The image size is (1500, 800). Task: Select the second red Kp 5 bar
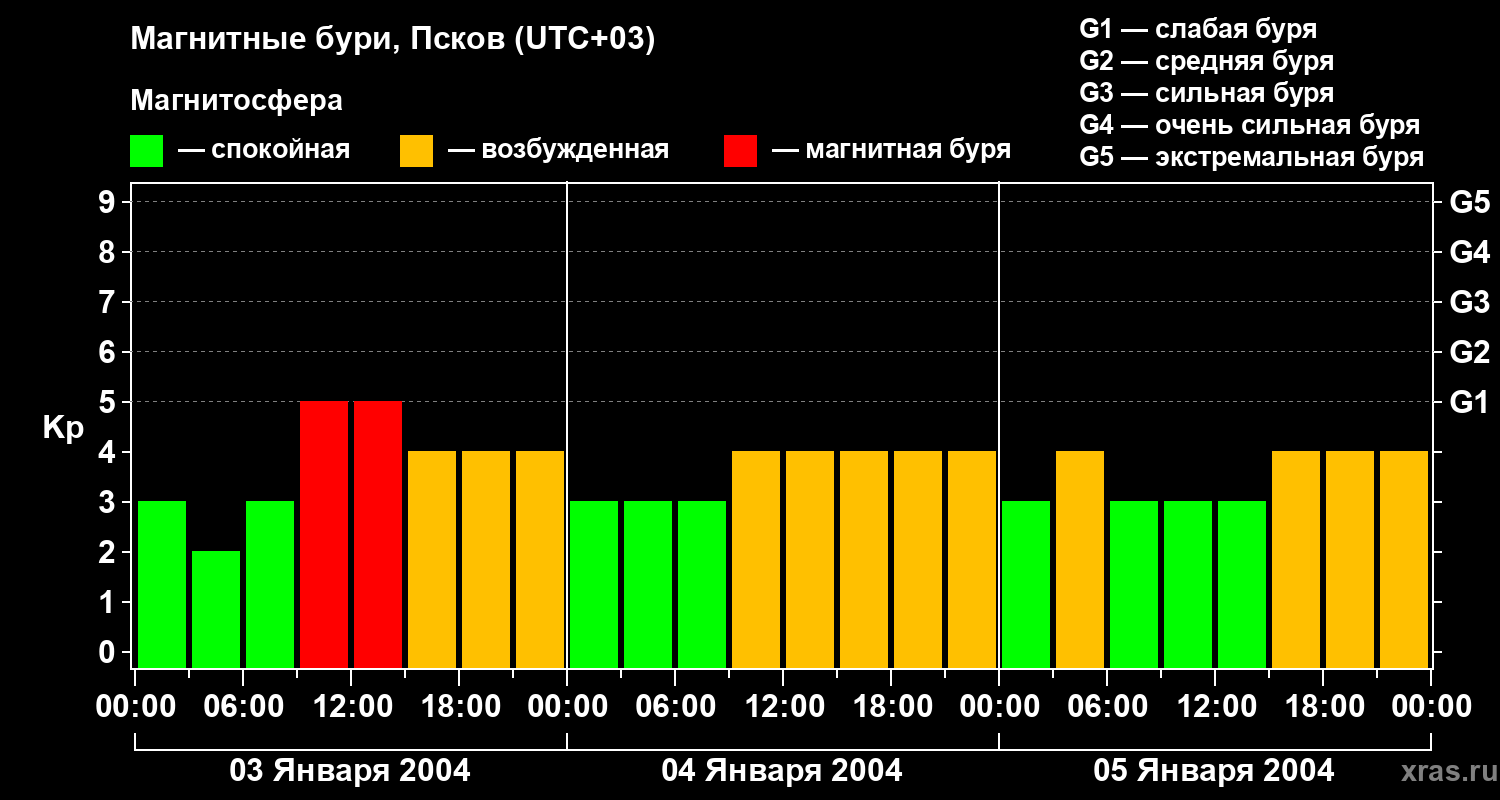tap(378, 534)
